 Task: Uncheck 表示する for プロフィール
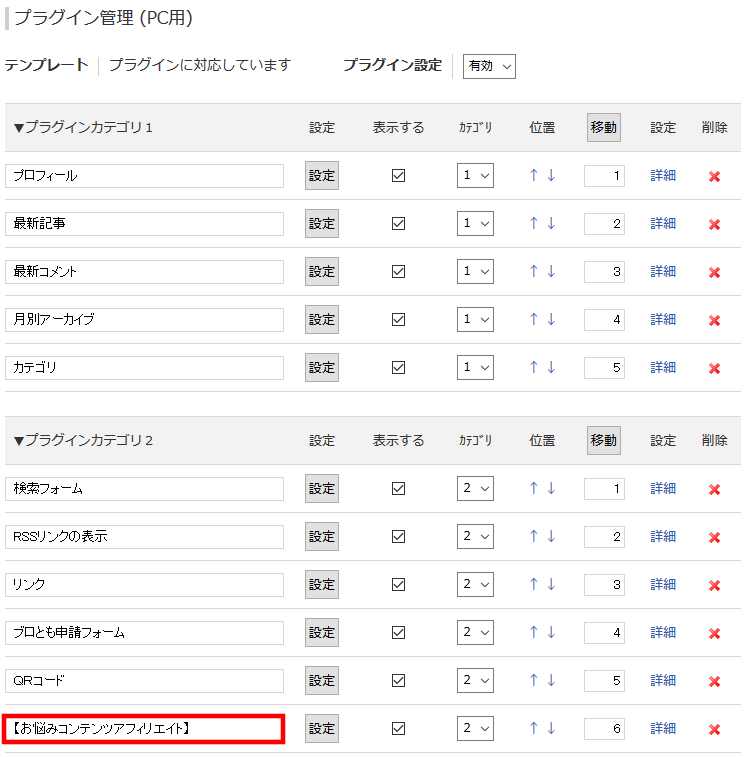click(x=398, y=175)
